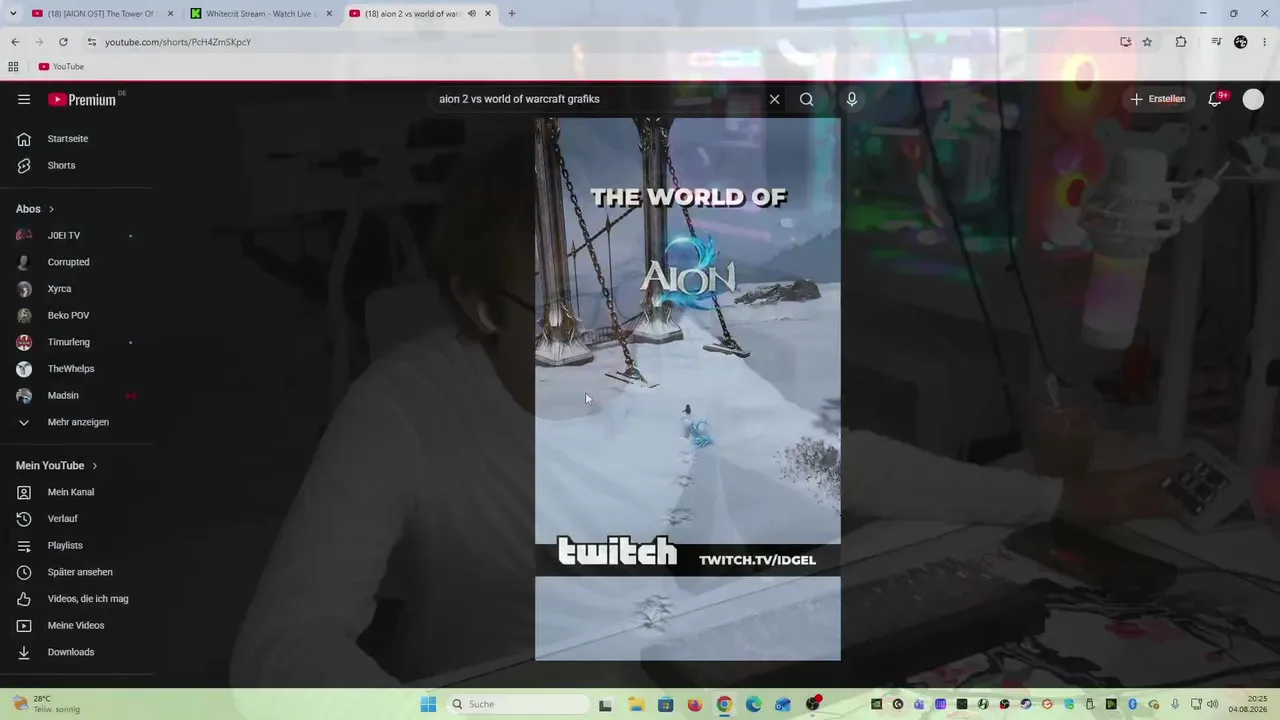Open YouTube notifications bell
Screen dimensions: 1280x720
(1215, 99)
